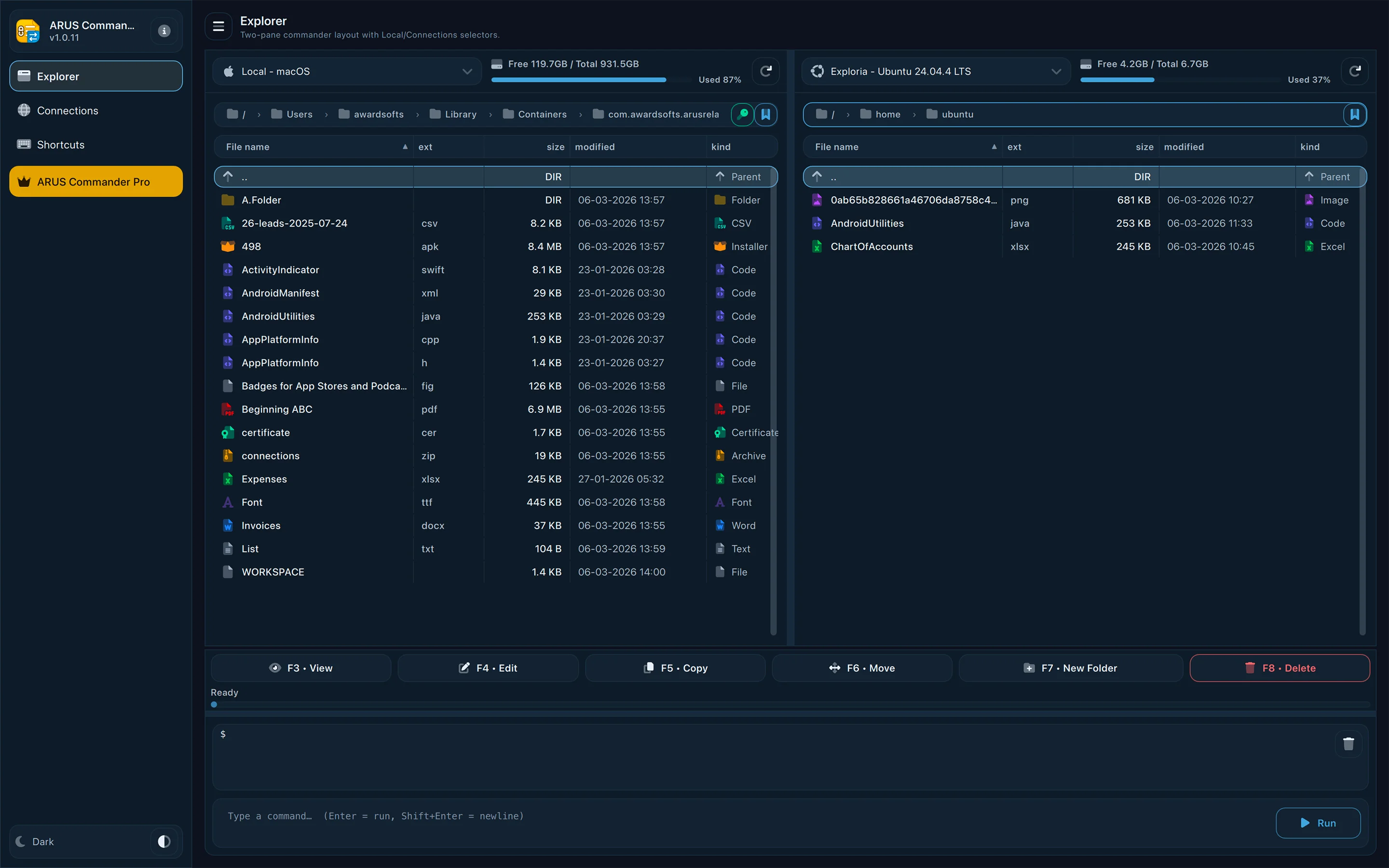Image resolution: width=1389 pixels, height=868 pixels.
Task: Open the Shortcuts section in sidebar
Action: [60, 145]
